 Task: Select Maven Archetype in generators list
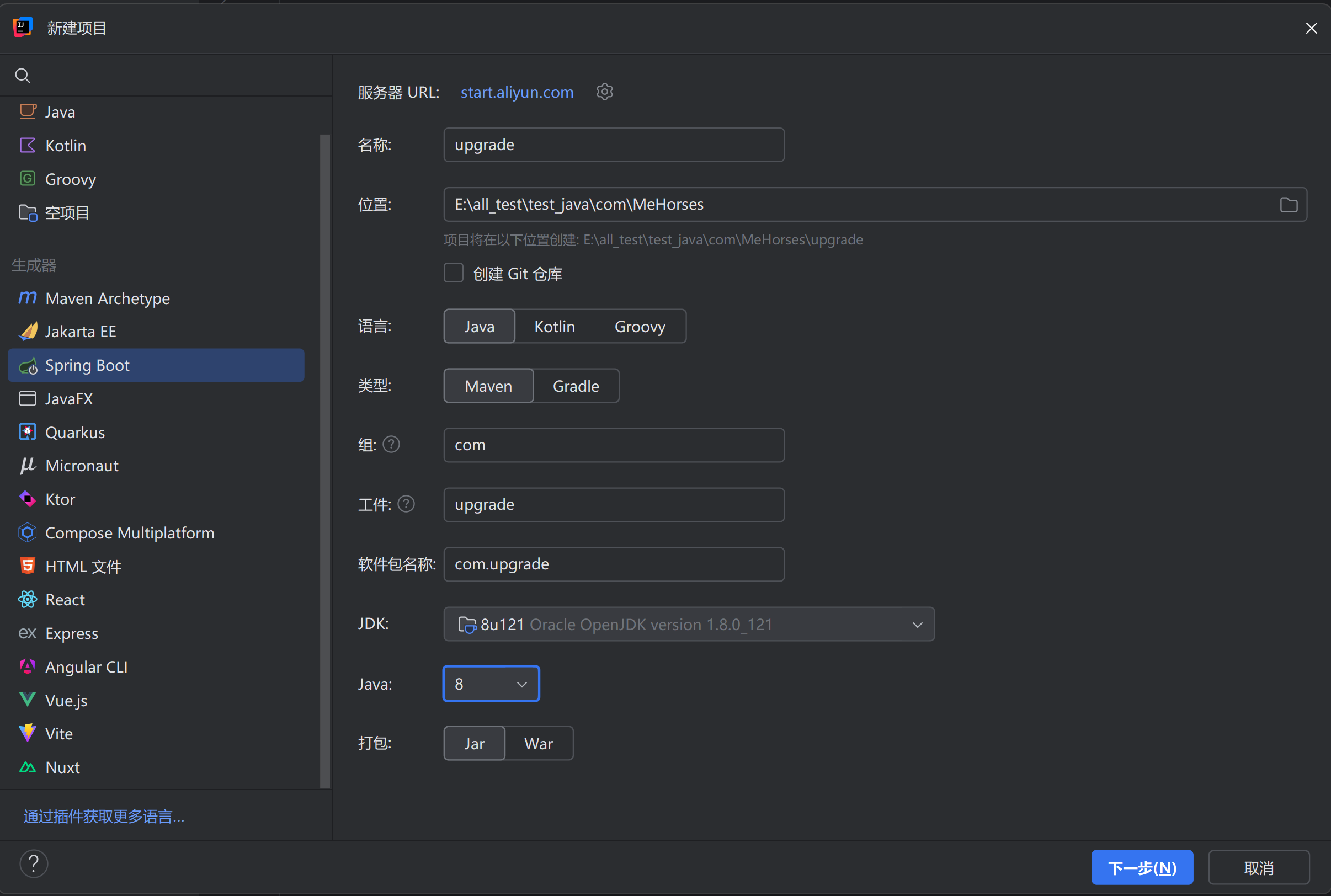(108, 298)
